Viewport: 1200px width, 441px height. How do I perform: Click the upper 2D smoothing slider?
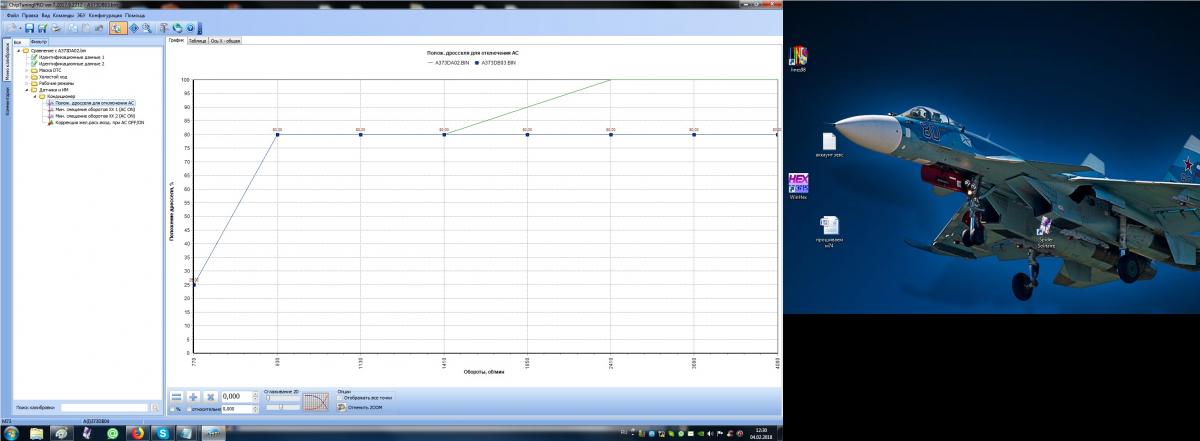pos(282,398)
